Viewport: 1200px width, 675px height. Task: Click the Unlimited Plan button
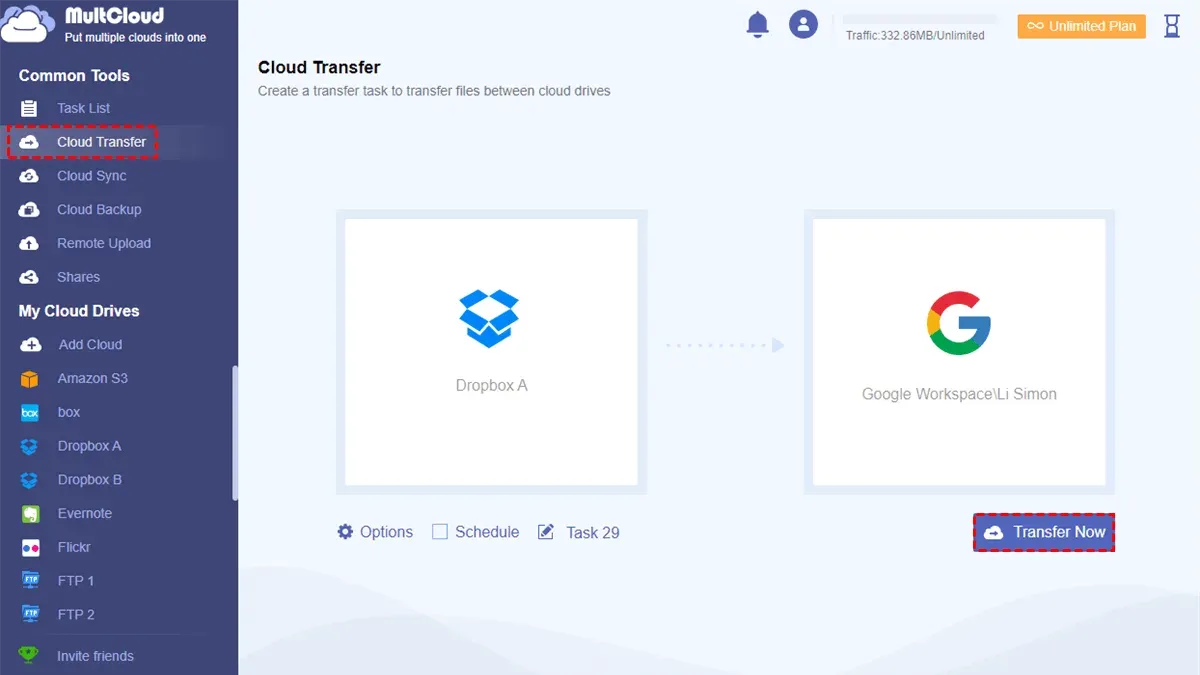tap(1080, 26)
